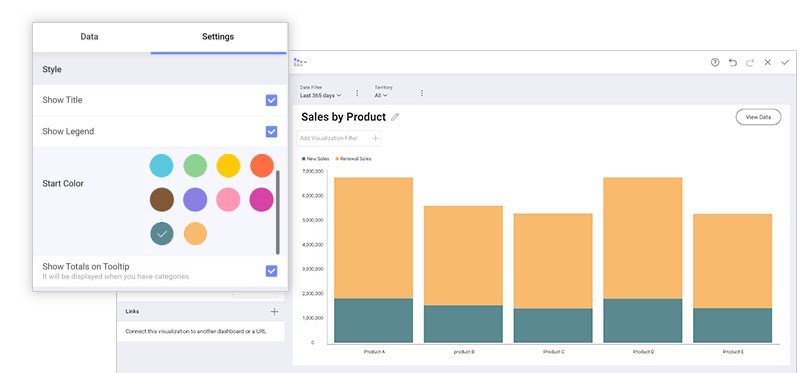Pick the selected teal start color
800x373 pixels.
[161, 234]
